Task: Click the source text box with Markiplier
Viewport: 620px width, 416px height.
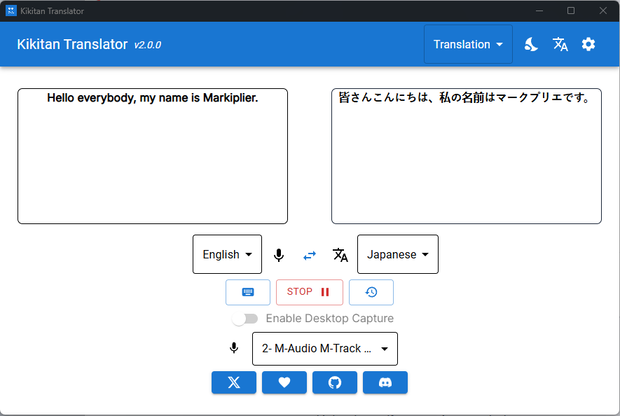Action: [153, 156]
